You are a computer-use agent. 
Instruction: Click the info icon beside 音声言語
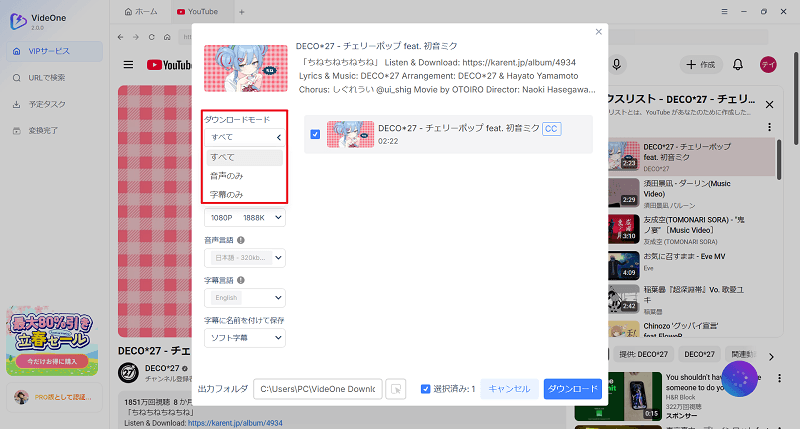pyautogui.click(x=243, y=240)
